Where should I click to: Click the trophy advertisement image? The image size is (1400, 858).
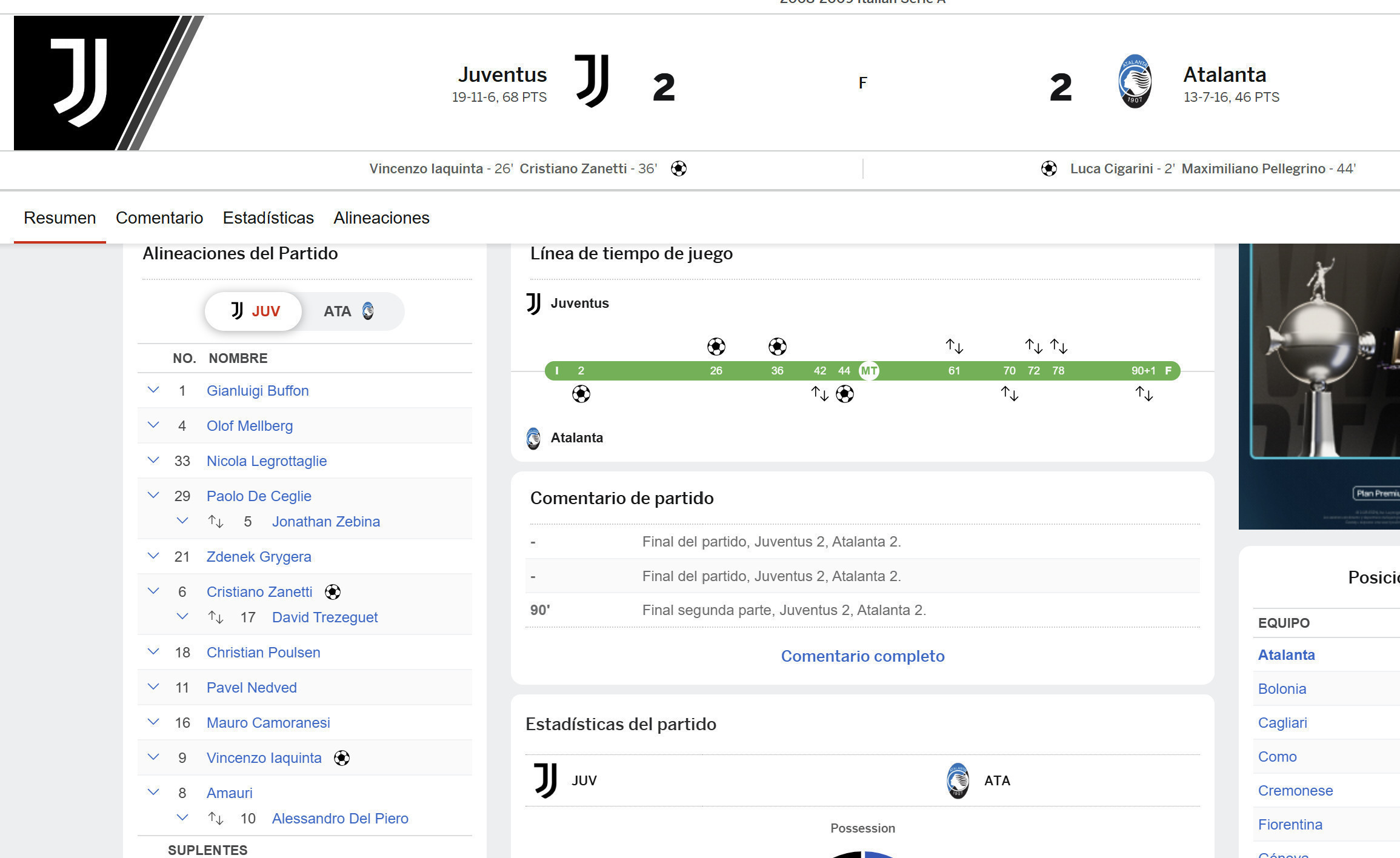tap(1319, 387)
